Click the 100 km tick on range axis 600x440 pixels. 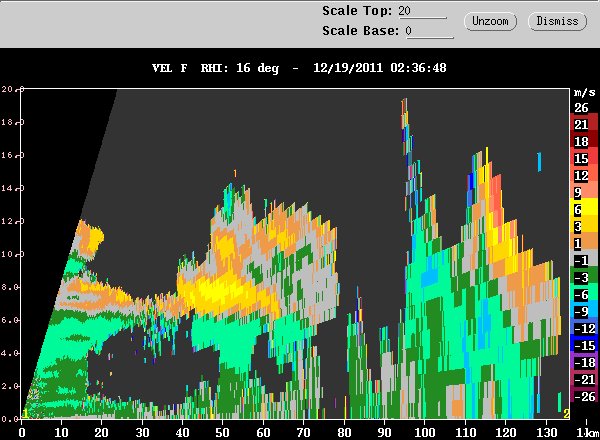(x=425, y=433)
